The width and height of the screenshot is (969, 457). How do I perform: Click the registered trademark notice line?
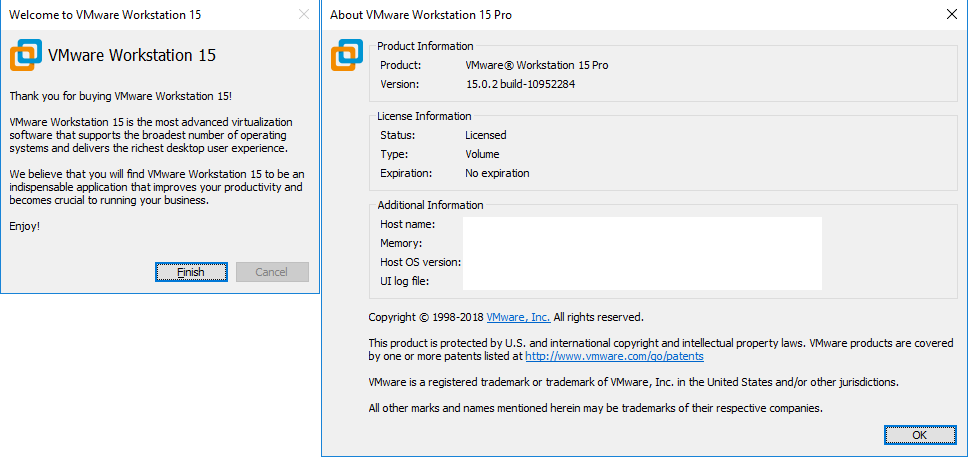pyautogui.click(x=633, y=382)
